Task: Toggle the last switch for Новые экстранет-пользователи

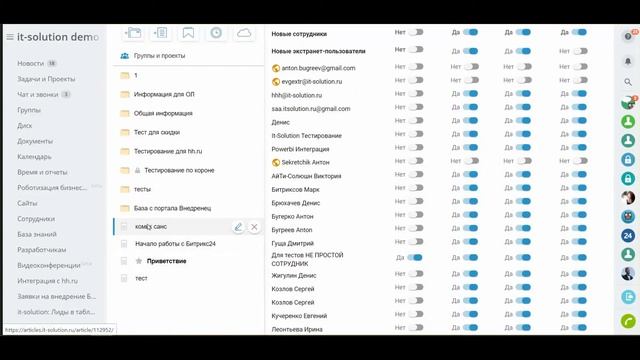Action: pos(580,51)
